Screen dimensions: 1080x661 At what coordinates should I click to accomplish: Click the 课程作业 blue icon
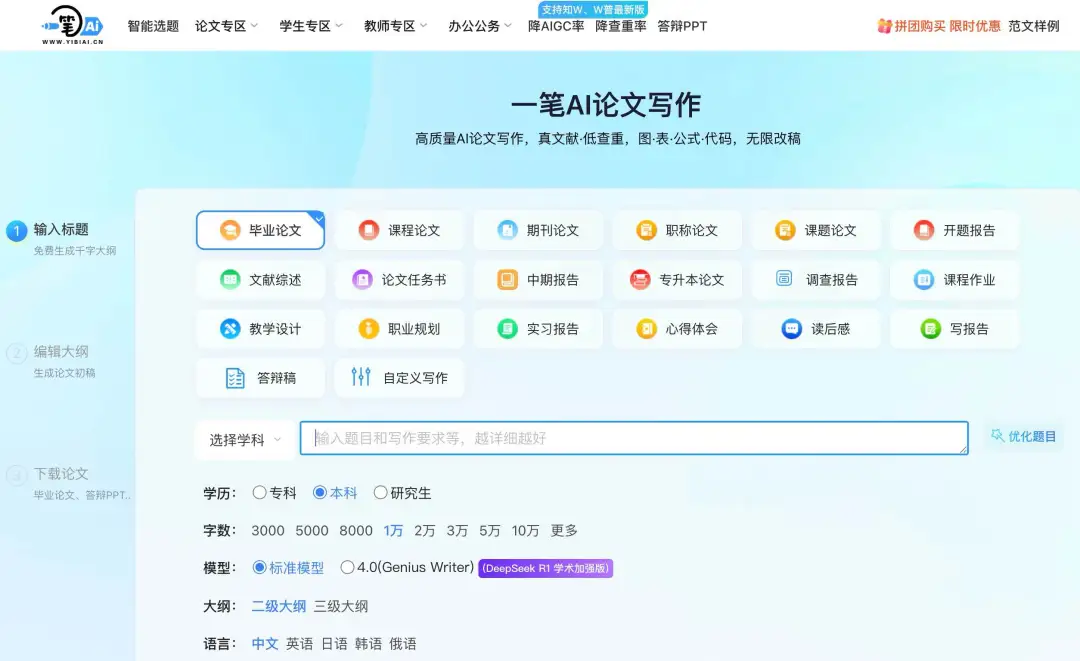924,280
